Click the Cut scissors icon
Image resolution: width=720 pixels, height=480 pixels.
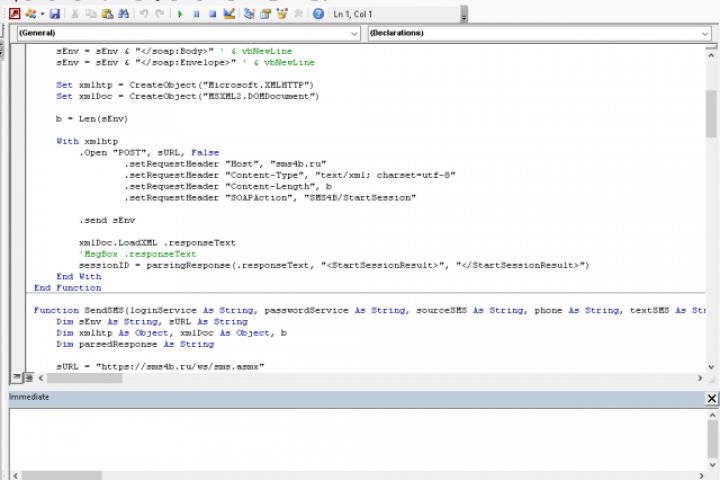click(x=75, y=14)
